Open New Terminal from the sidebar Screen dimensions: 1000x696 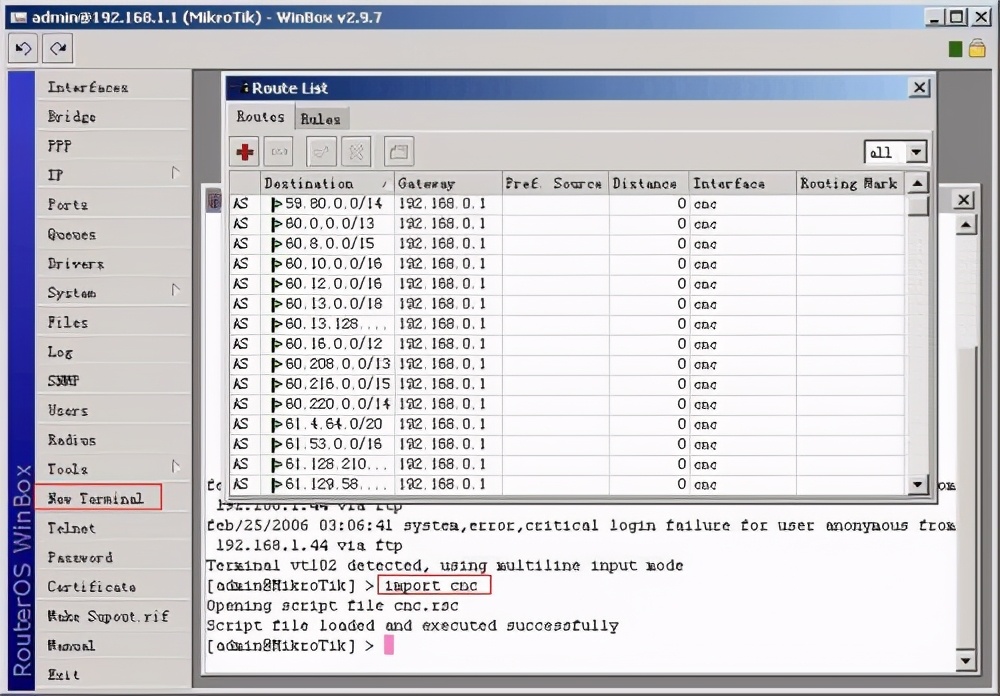coord(96,498)
